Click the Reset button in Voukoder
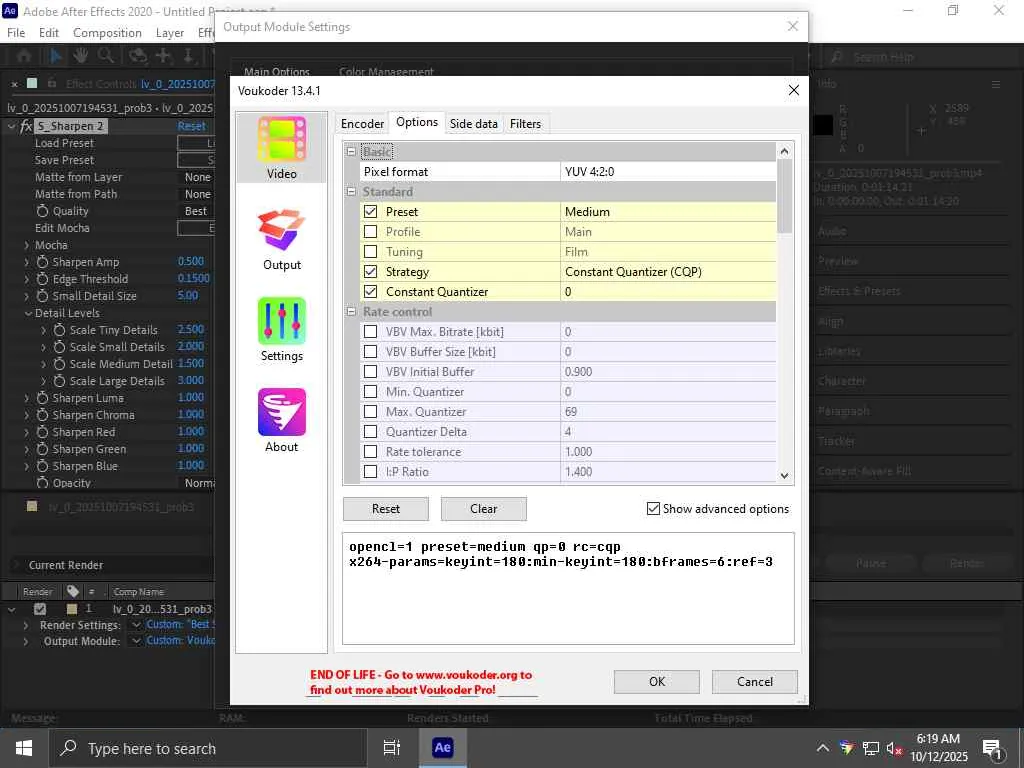The width and height of the screenshot is (1024, 768). pos(386,509)
